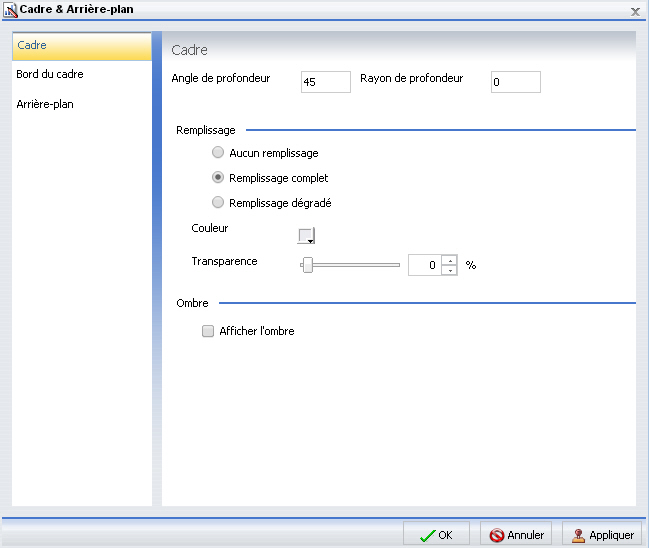
Task: Select Aucun remplissage radio button
Action: point(218,152)
